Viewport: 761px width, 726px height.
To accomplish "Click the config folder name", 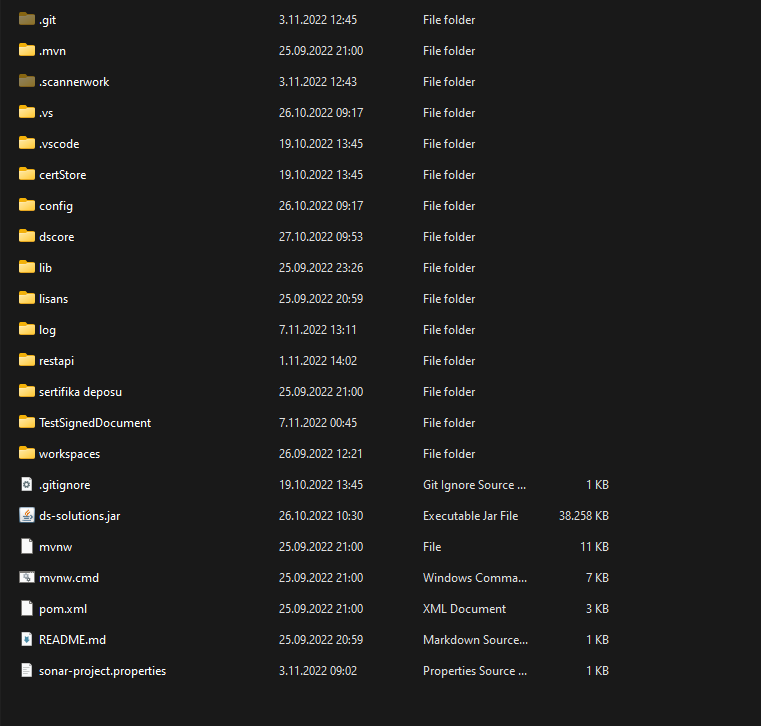I will point(56,206).
